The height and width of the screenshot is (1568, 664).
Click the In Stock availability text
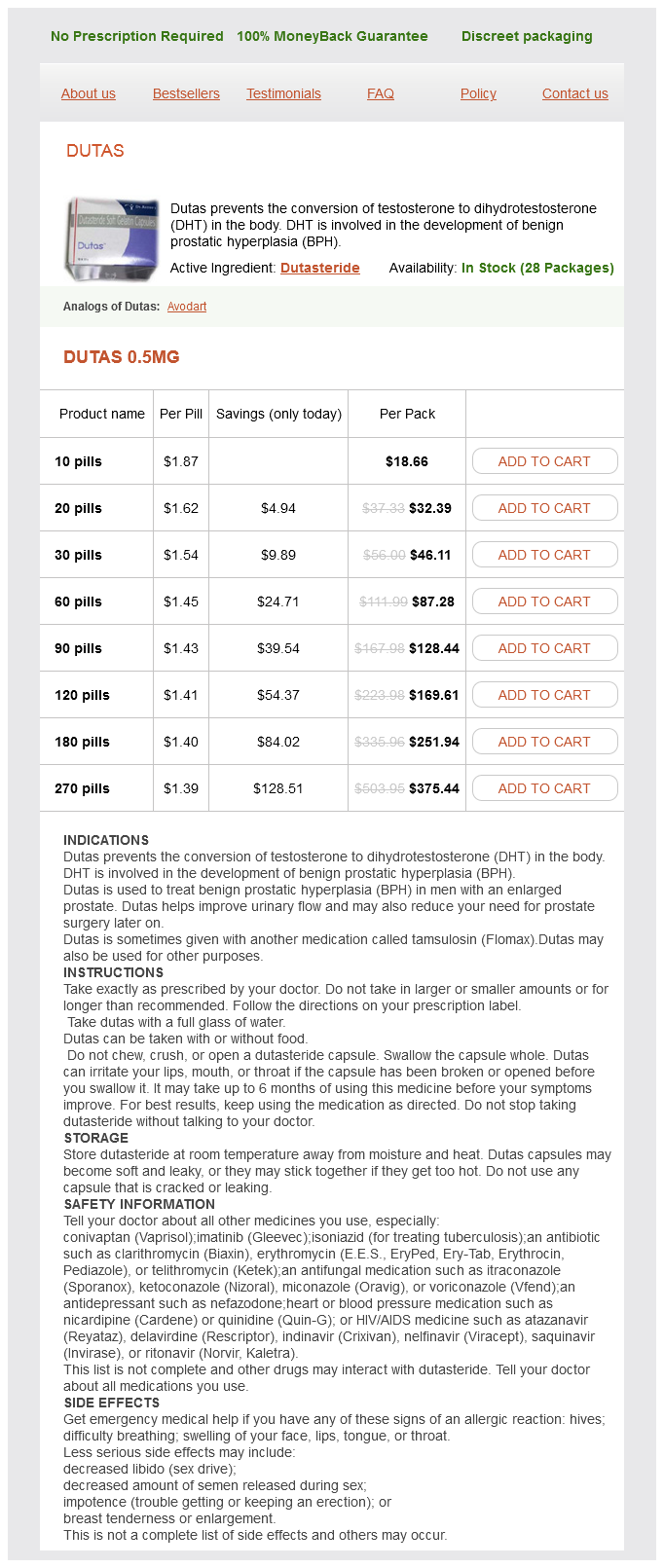point(537,268)
